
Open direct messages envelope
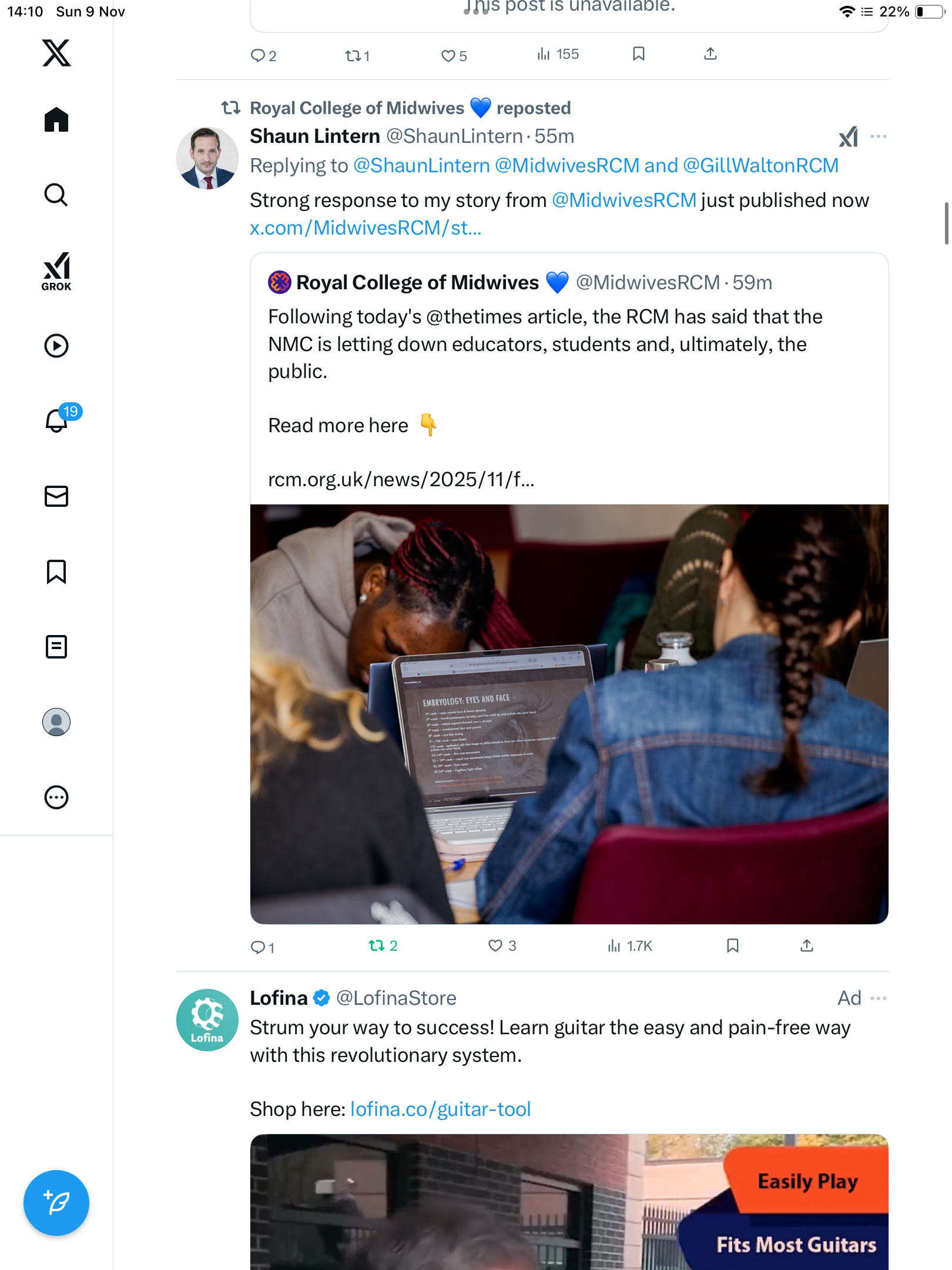tap(56, 496)
